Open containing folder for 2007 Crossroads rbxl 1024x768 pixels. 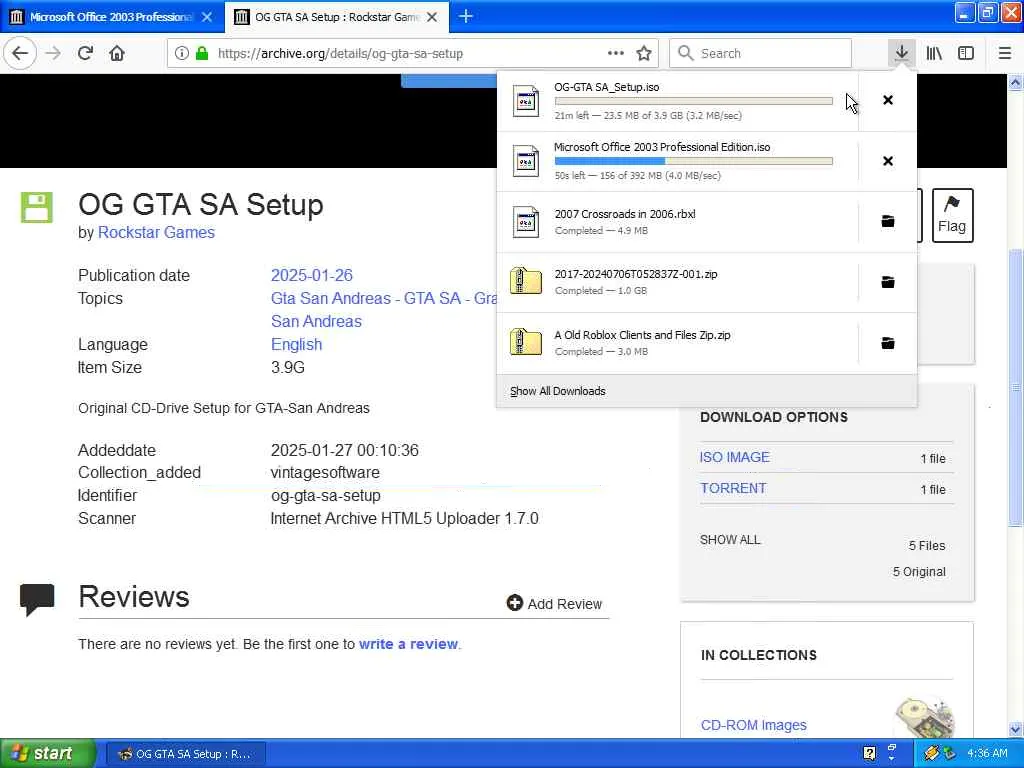pyautogui.click(x=888, y=221)
